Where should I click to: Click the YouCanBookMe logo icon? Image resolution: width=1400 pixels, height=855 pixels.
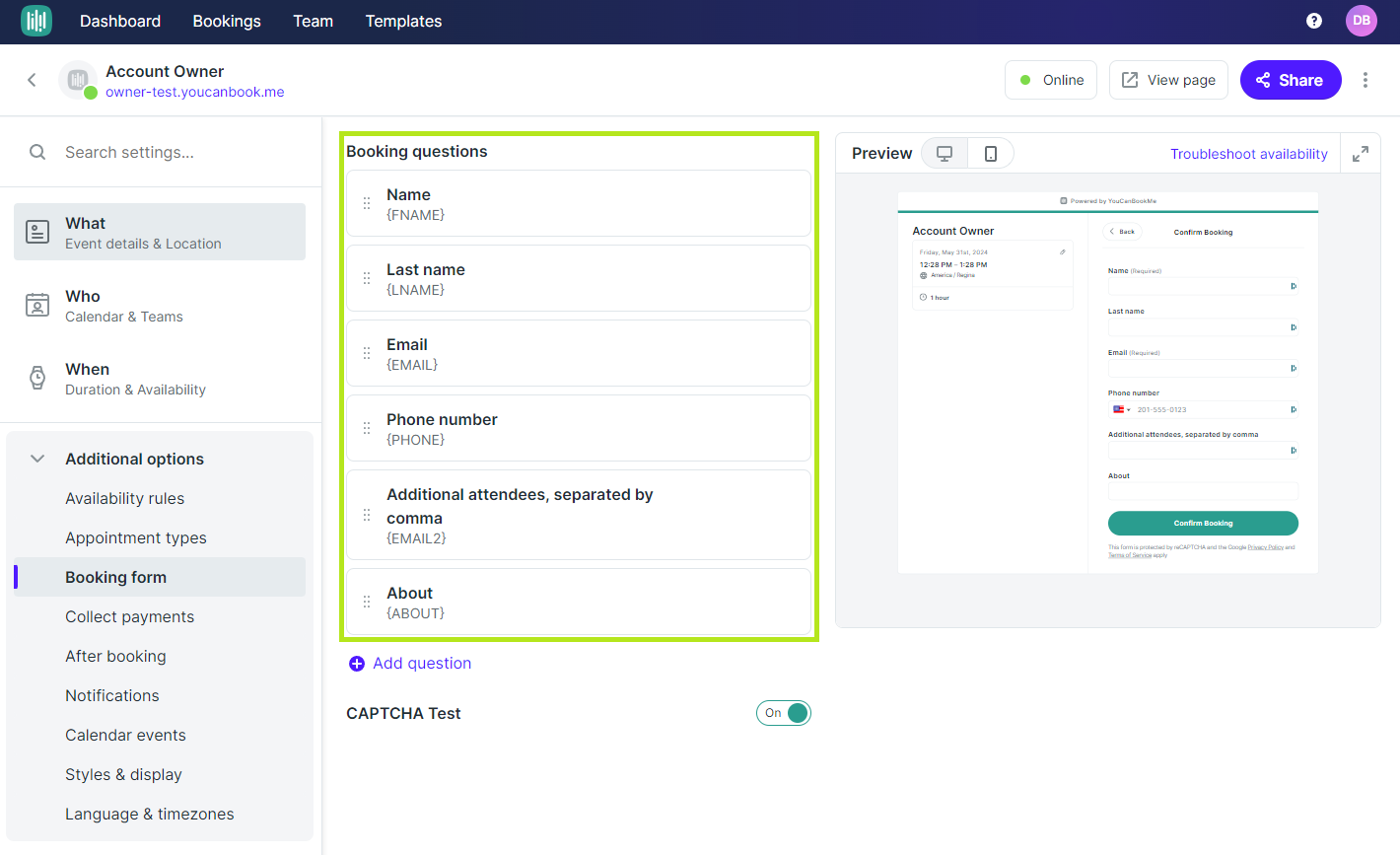36,21
